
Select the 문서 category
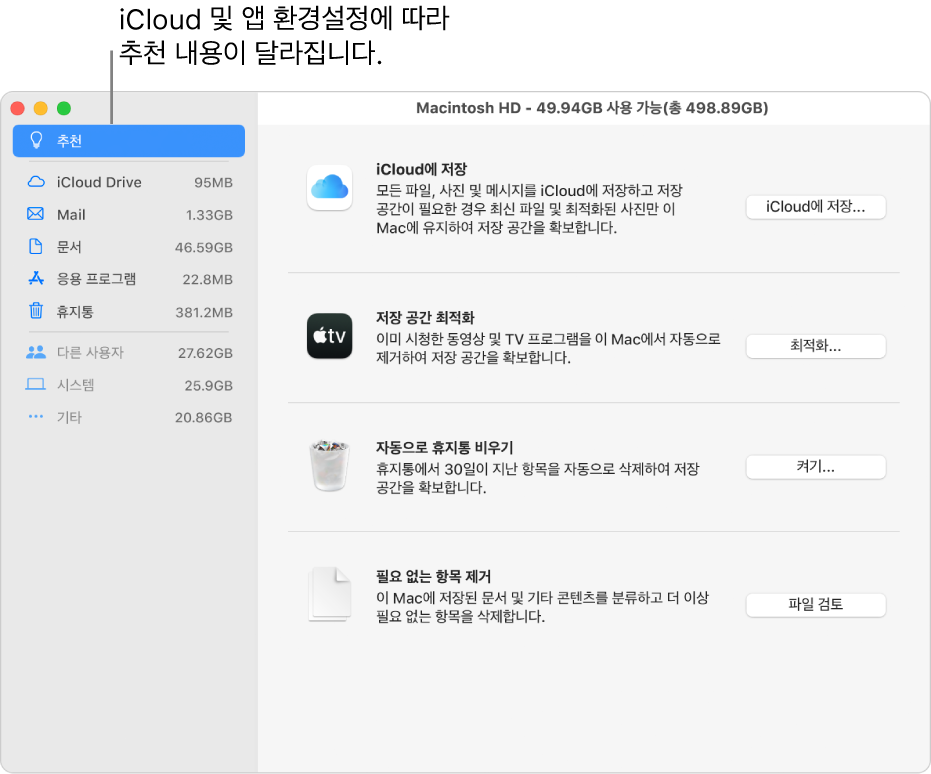pyautogui.click(x=129, y=246)
